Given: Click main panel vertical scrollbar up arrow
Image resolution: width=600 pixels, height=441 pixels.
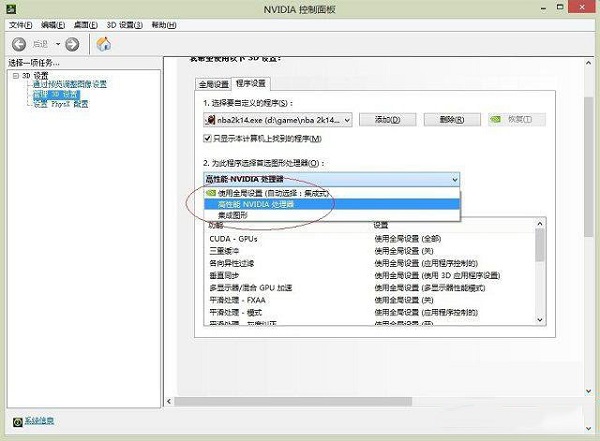Looking at the screenshot, I should pos(589,63).
